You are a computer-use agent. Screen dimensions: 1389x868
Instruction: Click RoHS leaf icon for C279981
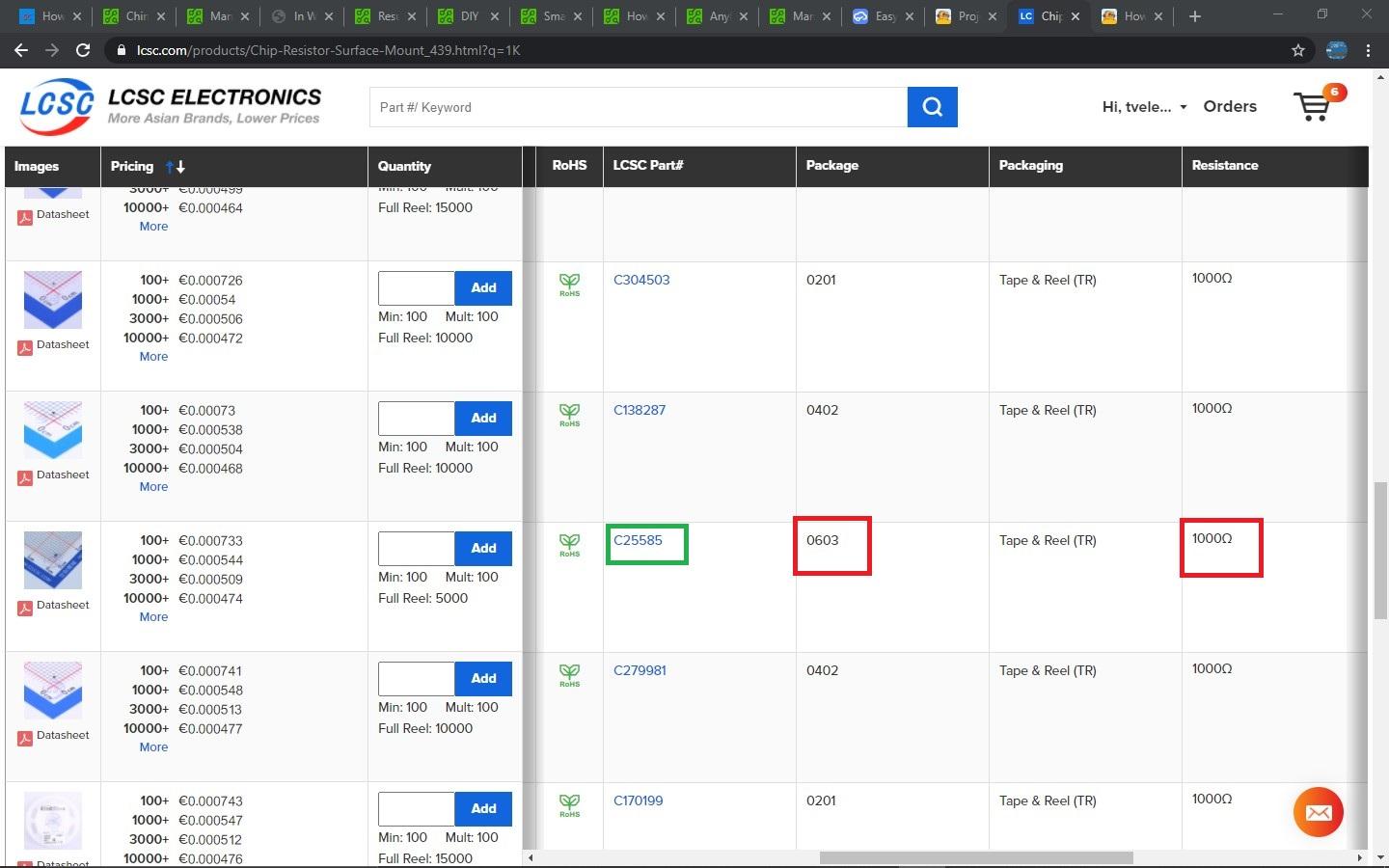pos(570,675)
